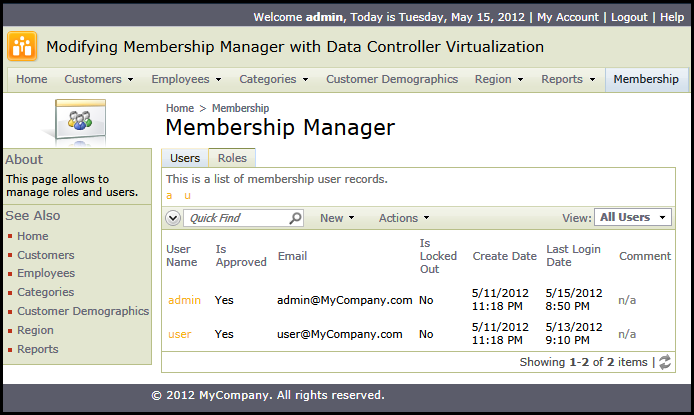This screenshot has width=694, height=415.
Task: Sort by Is Approved column header
Action: point(241,256)
